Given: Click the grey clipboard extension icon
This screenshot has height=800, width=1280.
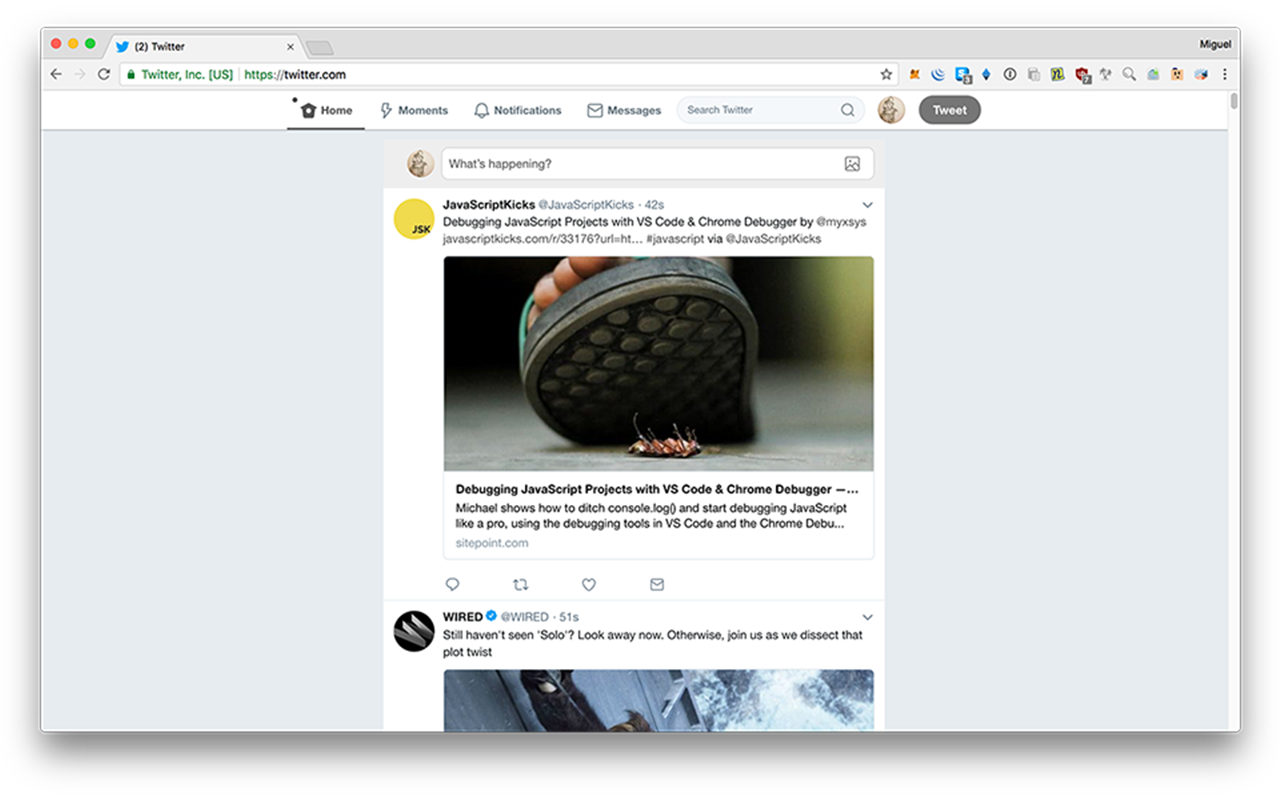Looking at the screenshot, I should click(1034, 74).
